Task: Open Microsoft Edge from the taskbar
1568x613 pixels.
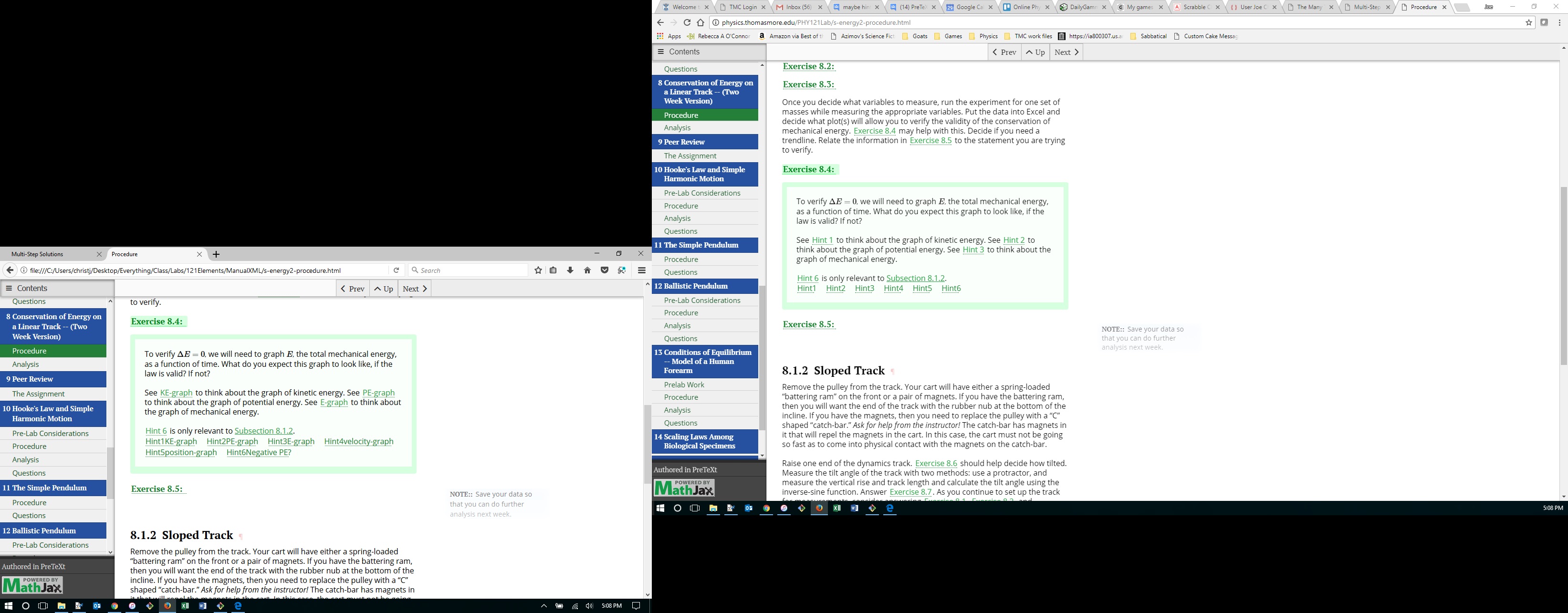Action: [x=890, y=507]
